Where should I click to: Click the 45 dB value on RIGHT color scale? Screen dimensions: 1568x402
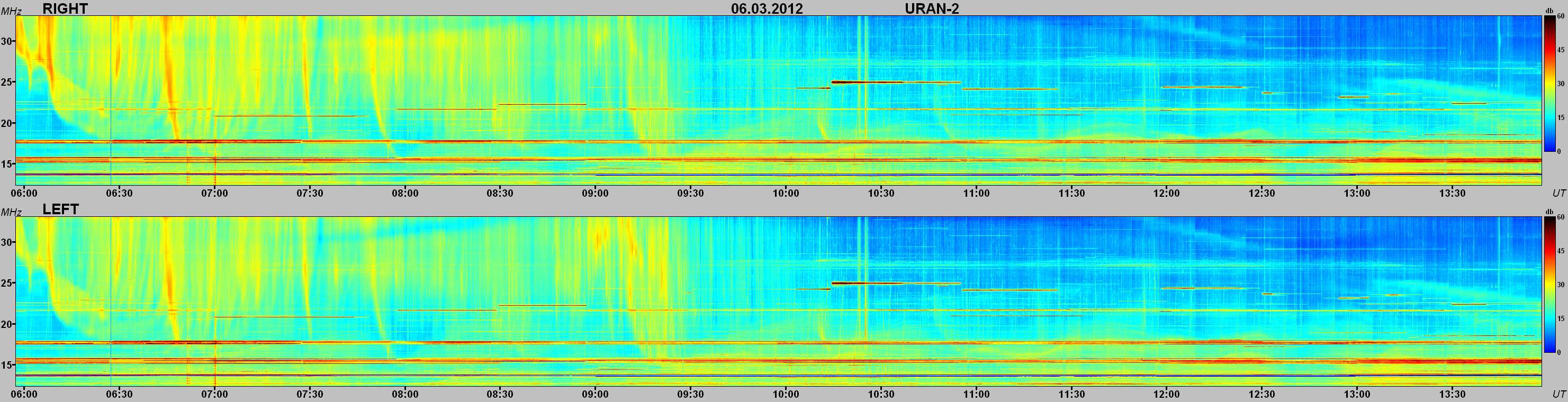click(x=1561, y=50)
